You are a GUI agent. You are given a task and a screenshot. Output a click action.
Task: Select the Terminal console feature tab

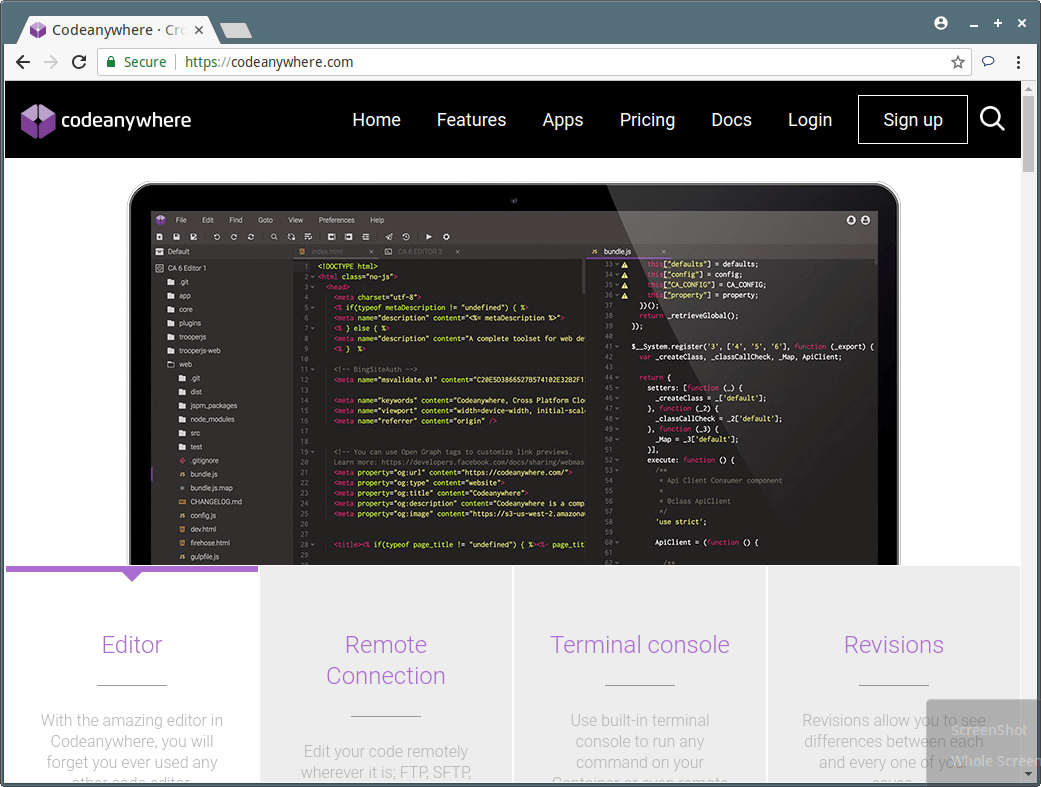coord(640,675)
